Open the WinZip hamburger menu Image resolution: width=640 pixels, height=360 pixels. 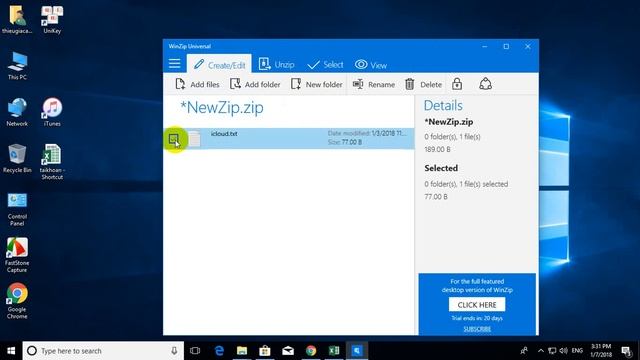pos(174,63)
